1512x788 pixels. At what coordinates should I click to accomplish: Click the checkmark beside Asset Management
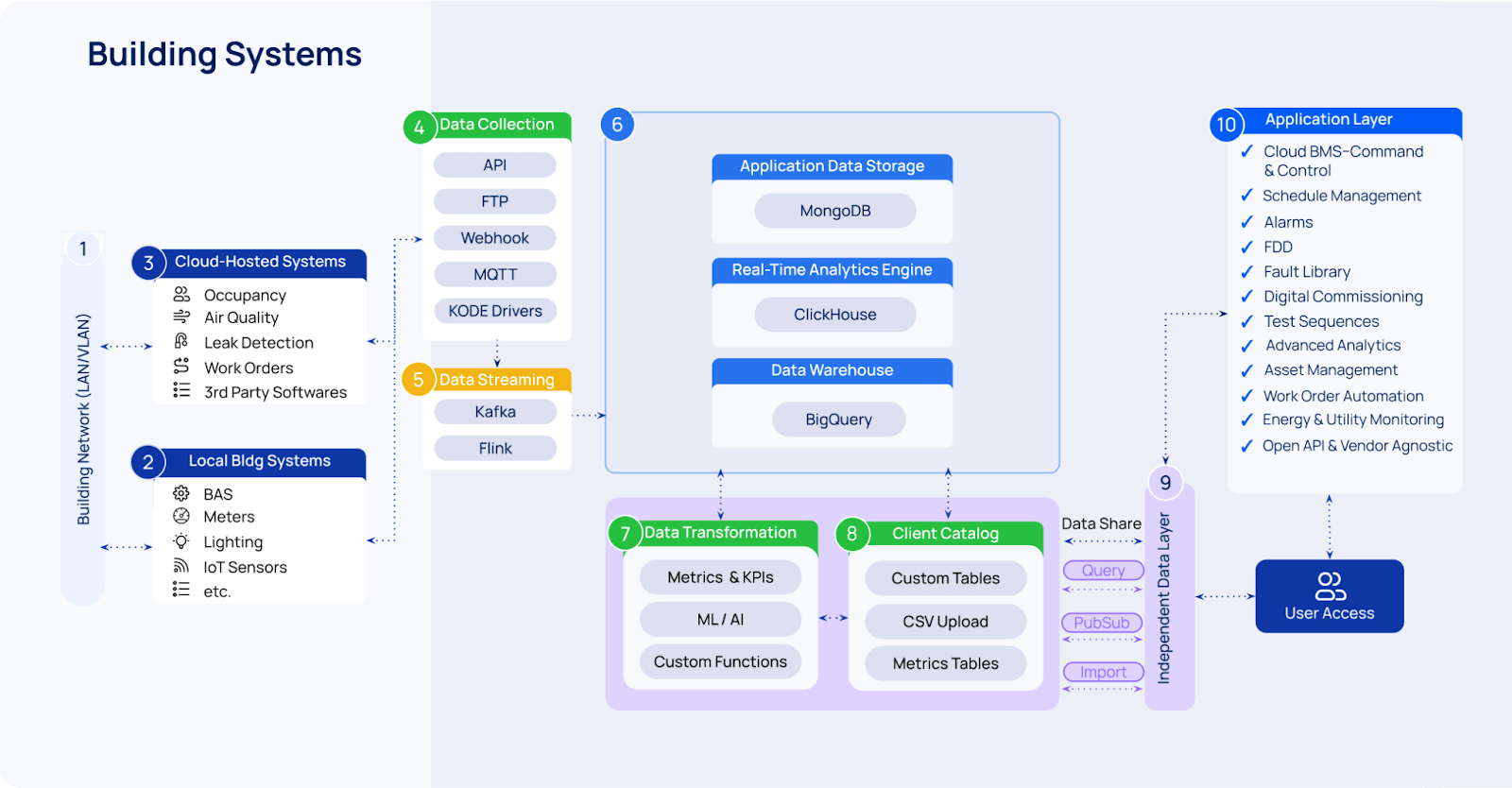(1247, 371)
